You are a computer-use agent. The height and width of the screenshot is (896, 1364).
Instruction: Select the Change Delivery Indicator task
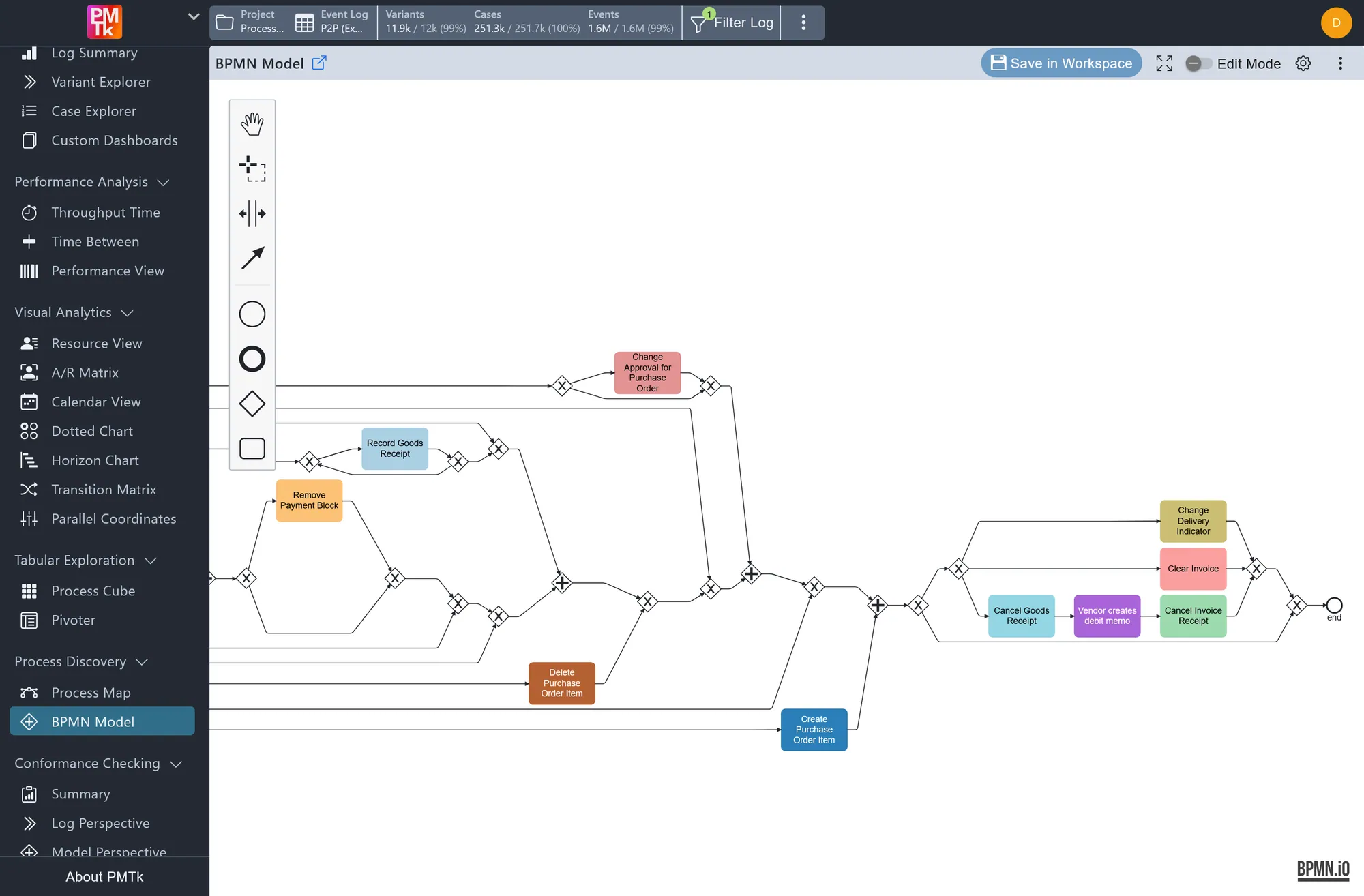coord(1193,521)
